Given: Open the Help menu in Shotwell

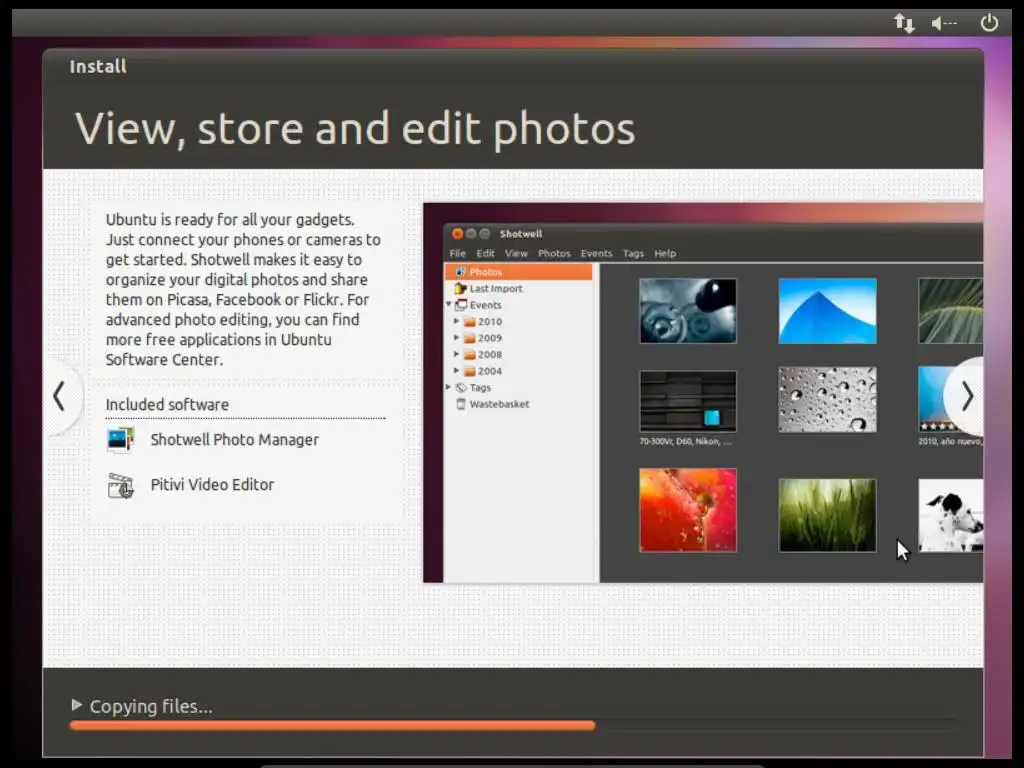Looking at the screenshot, I should (x=665, y=253).
